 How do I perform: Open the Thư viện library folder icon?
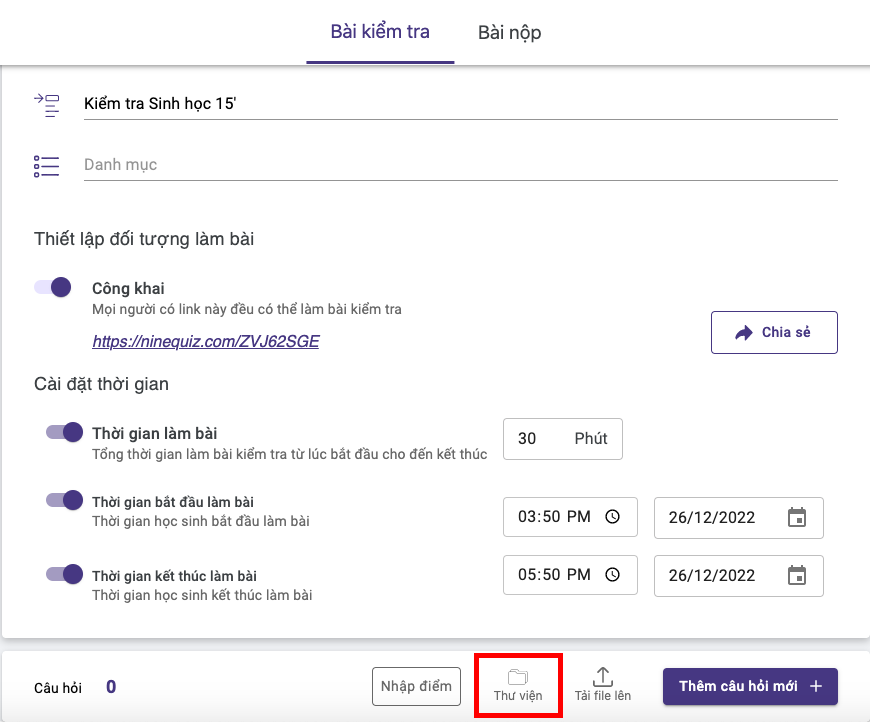pyautogui.click(x=517, y=677)
